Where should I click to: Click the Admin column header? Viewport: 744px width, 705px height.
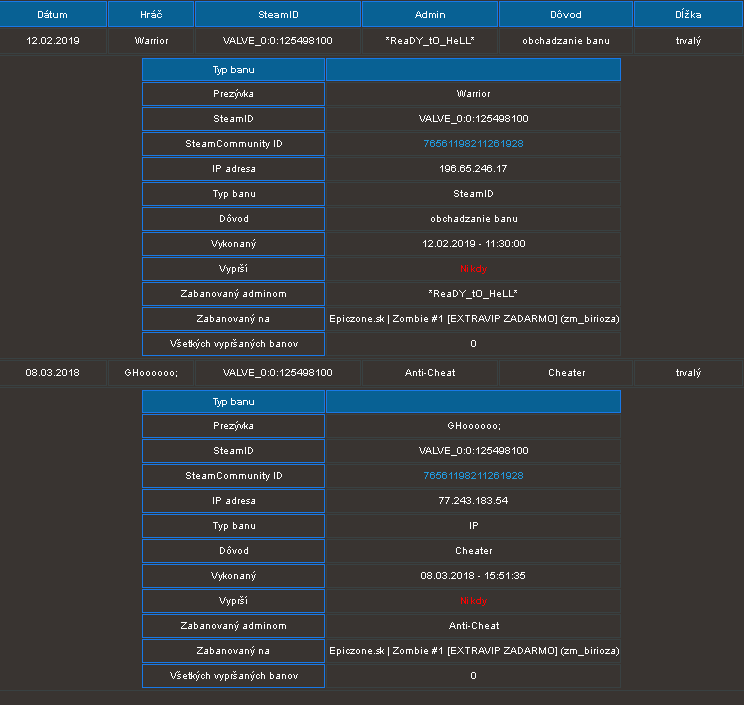point(430,14)
